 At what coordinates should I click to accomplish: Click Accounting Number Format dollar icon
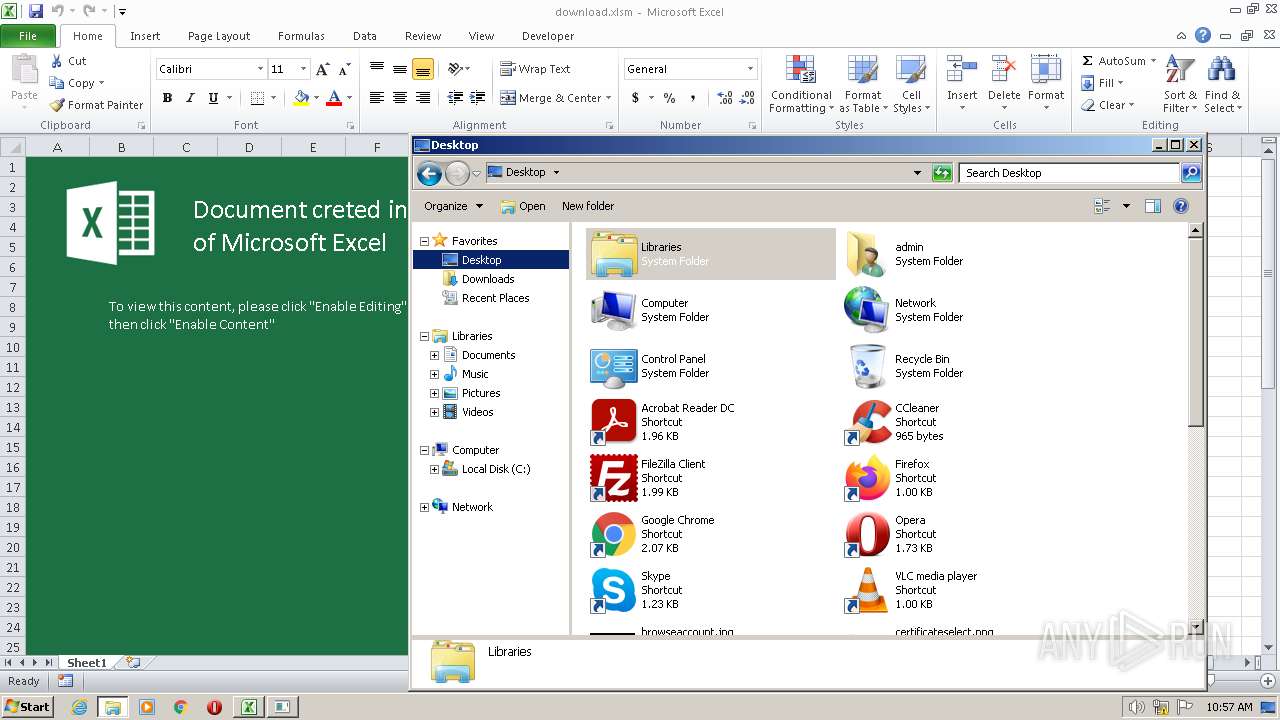click(635, 98)
